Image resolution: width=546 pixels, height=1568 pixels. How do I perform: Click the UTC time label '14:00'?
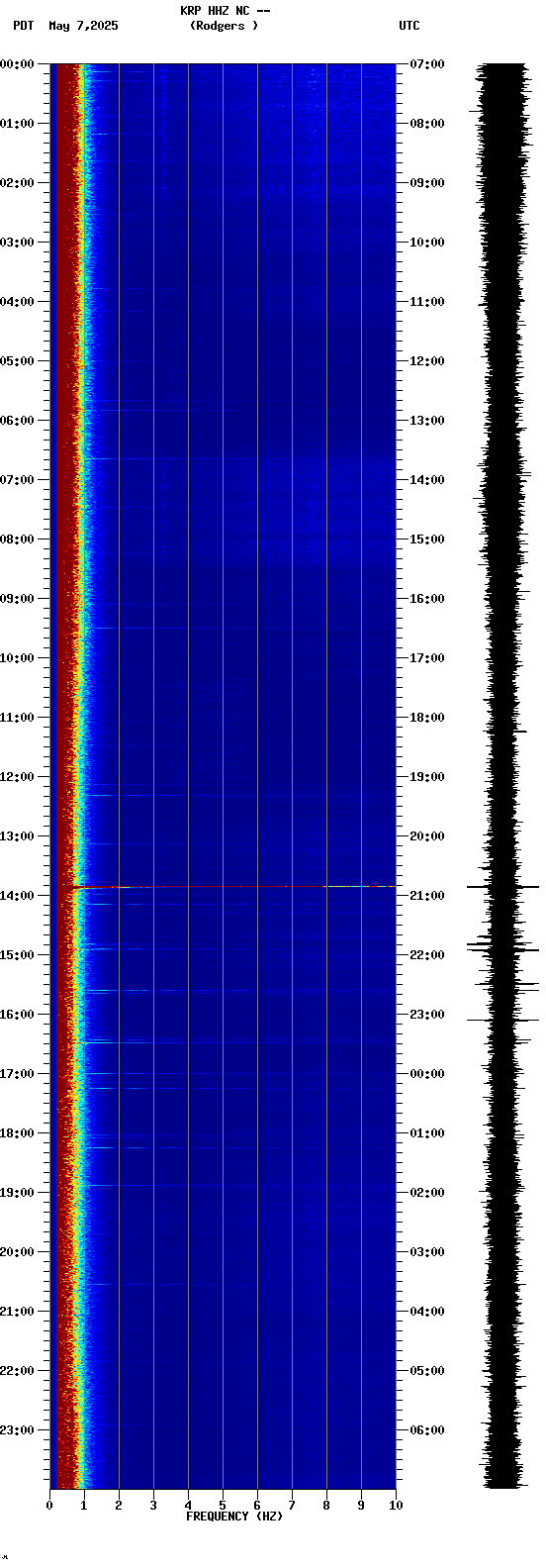click(427, 480)
